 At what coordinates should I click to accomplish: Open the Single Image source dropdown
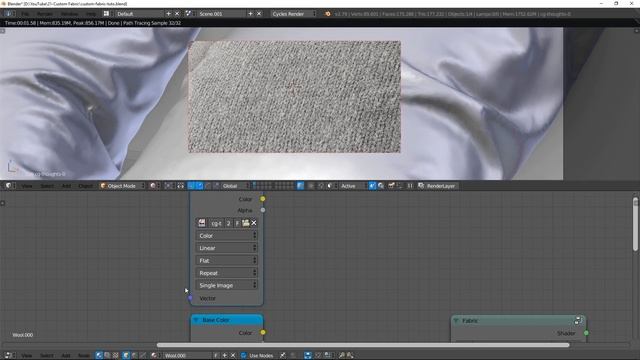227,285
